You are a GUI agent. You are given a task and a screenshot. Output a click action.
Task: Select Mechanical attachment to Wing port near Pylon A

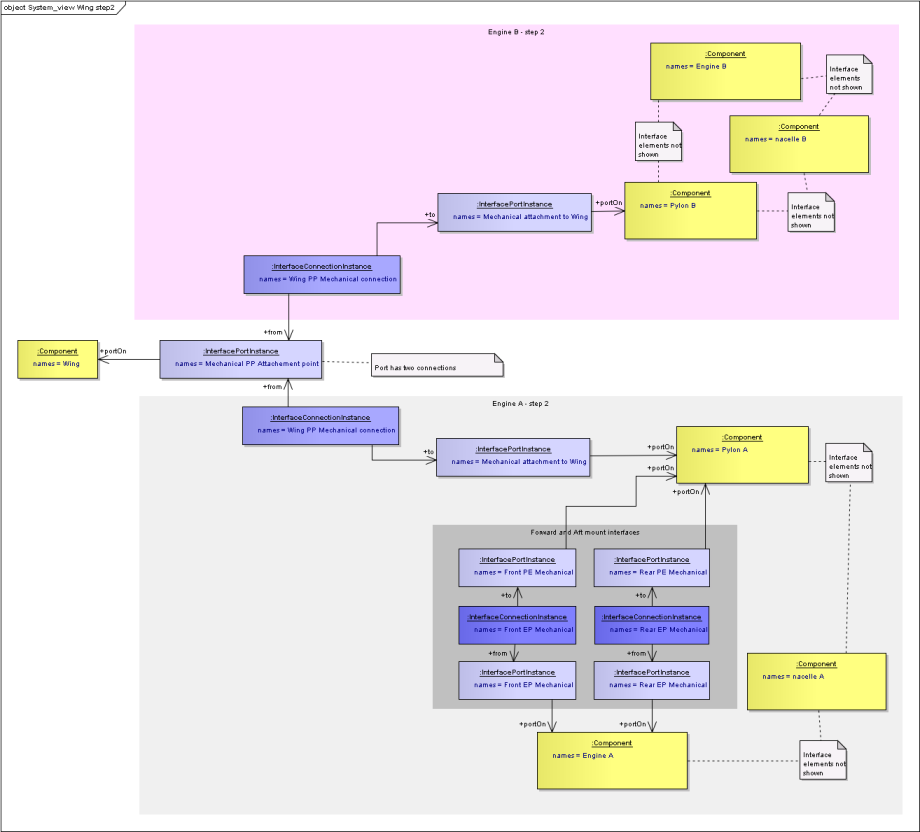513,457
